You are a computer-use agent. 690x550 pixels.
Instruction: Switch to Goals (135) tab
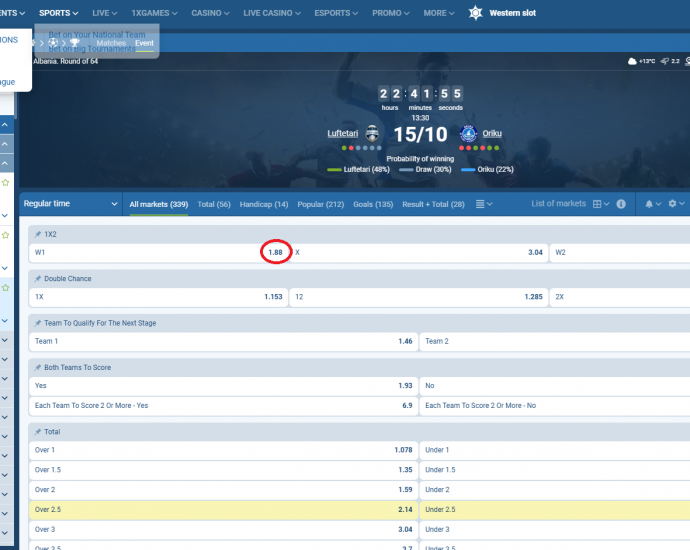tap(373, 204)
